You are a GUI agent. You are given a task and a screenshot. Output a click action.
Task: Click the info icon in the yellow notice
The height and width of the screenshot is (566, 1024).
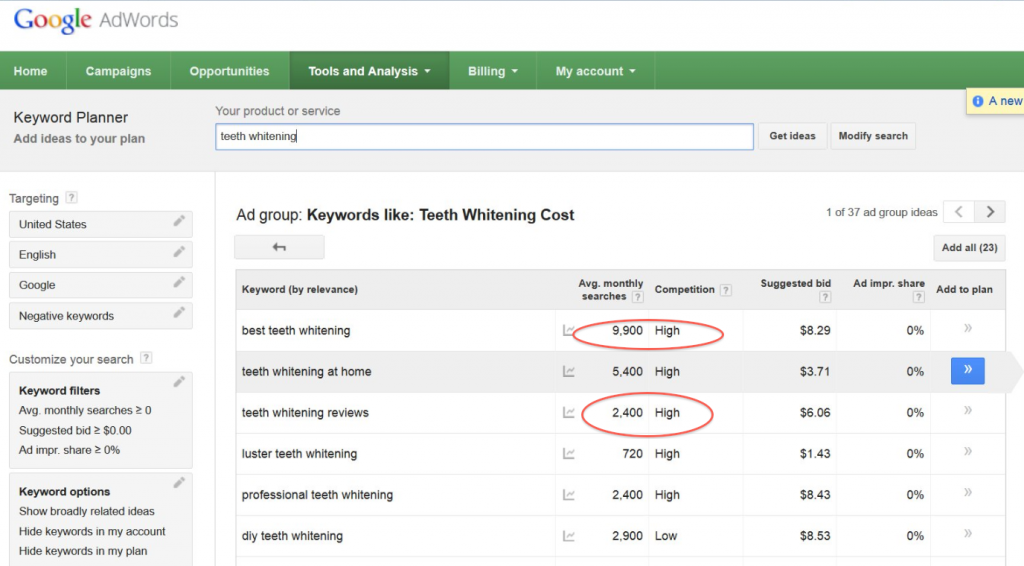pyautogui.click(x=978, y=101)
